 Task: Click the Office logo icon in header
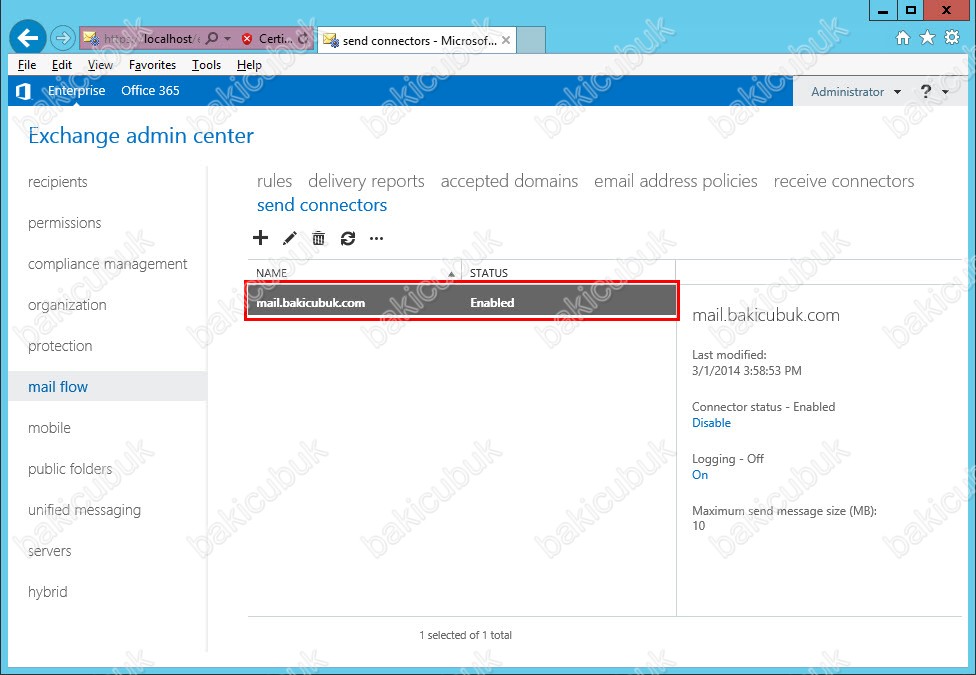click(x=24, y=92)
